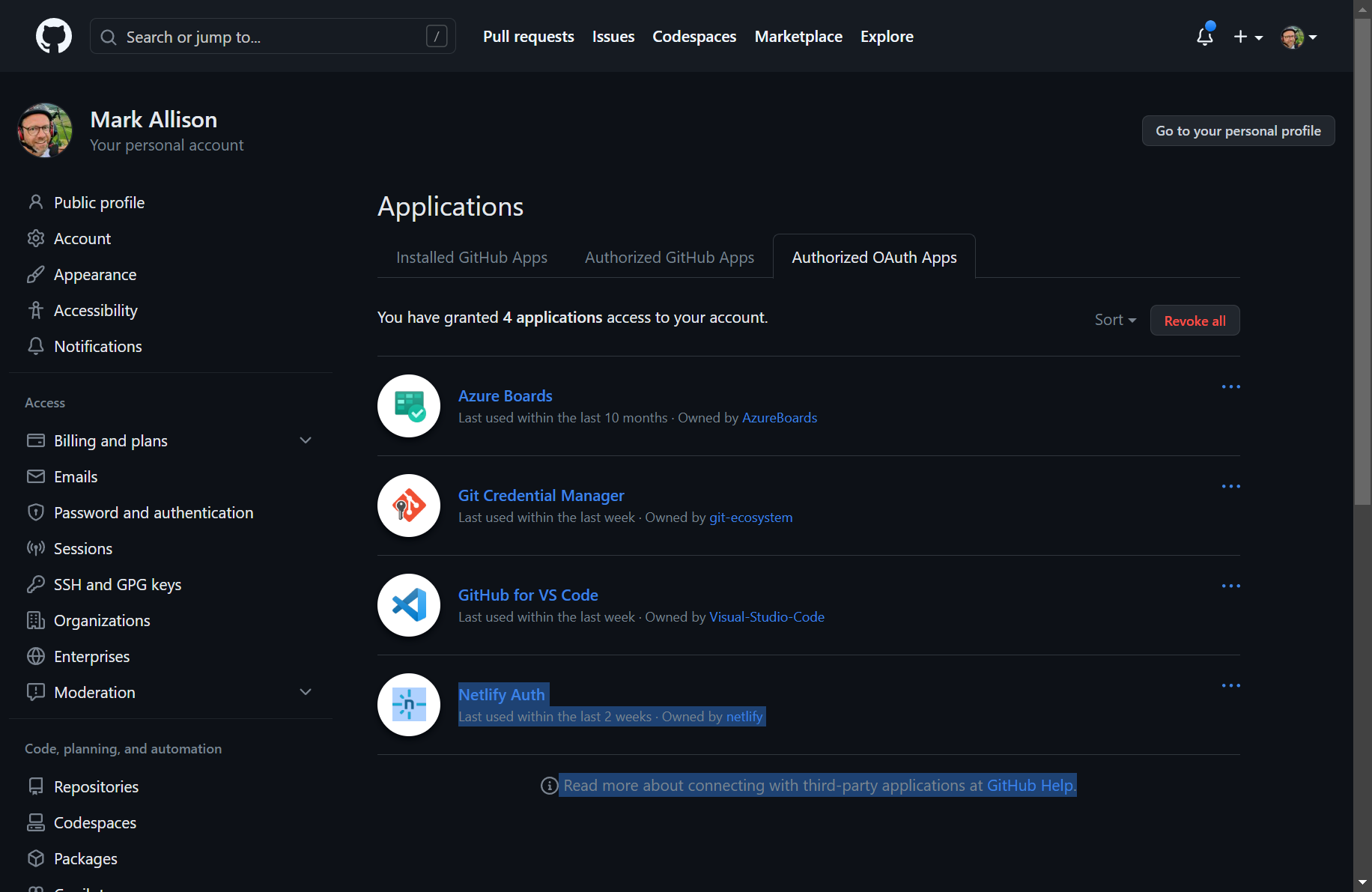The height and width of the screenshot is (892, 1372).
Task: Open the Sort dropdown
Action: click(x=1115, y=320)
